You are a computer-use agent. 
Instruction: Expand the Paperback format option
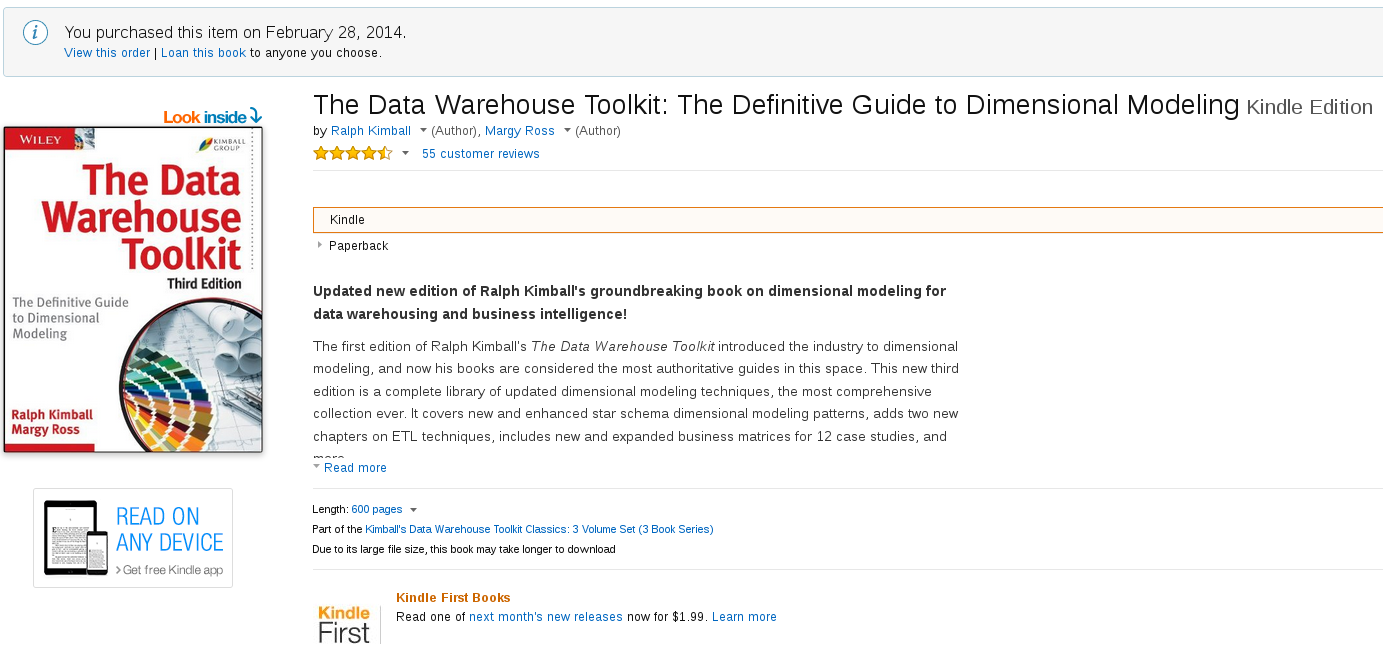tap(320, 245)
